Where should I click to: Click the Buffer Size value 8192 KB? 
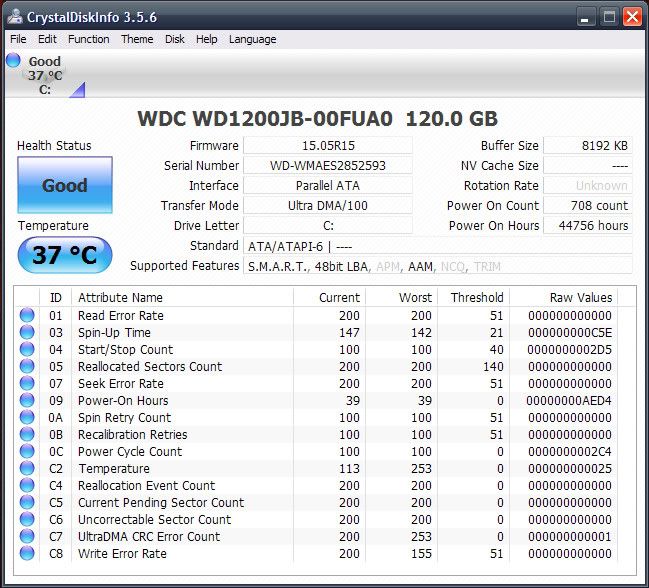coord(588,146)
